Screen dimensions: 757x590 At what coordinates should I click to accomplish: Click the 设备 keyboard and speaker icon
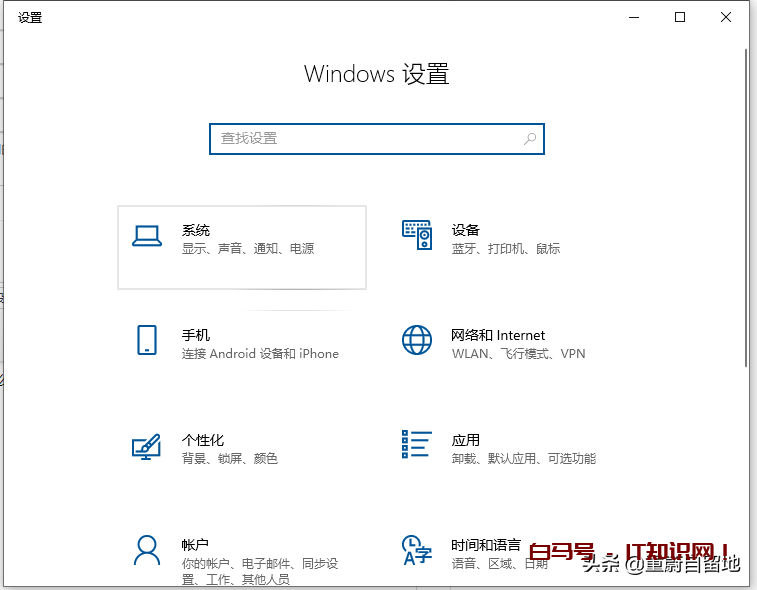click(x=417, y=235)
